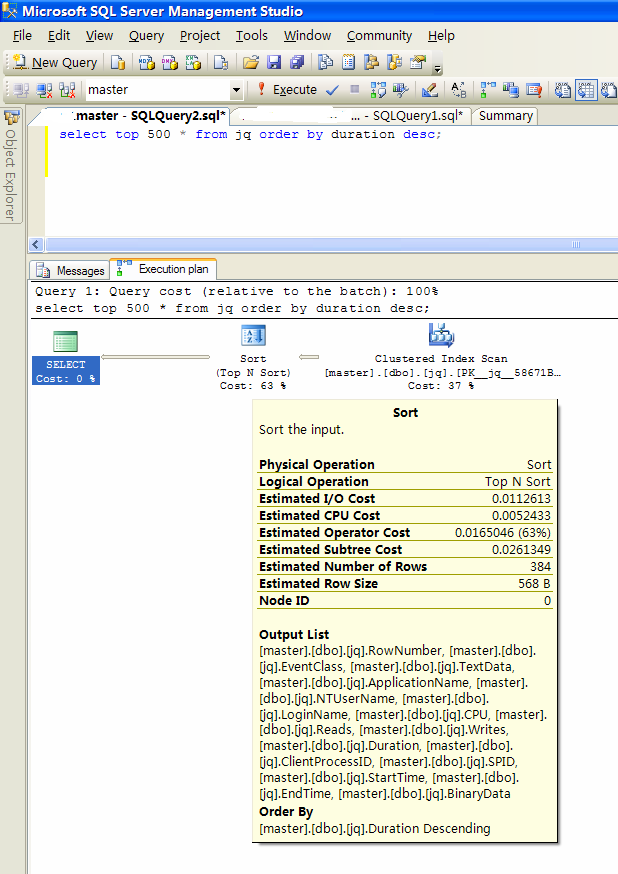Parse the query with the checkmark icon
618x874 pixels.
[x=332, y=90]
